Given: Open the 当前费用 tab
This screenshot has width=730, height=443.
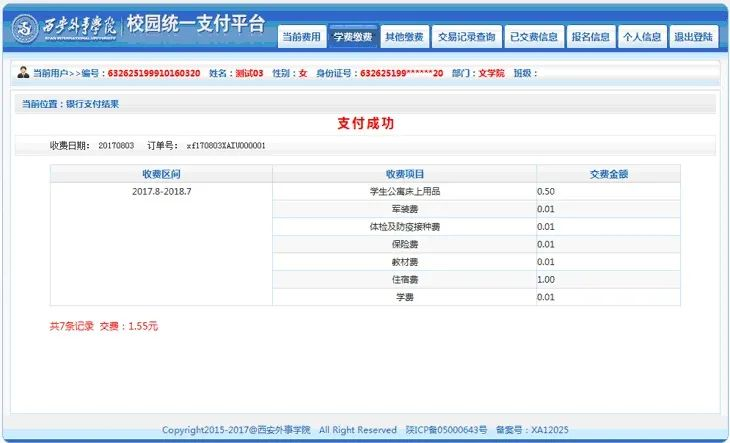Looking at the screenshot, I should click(301, 37).
